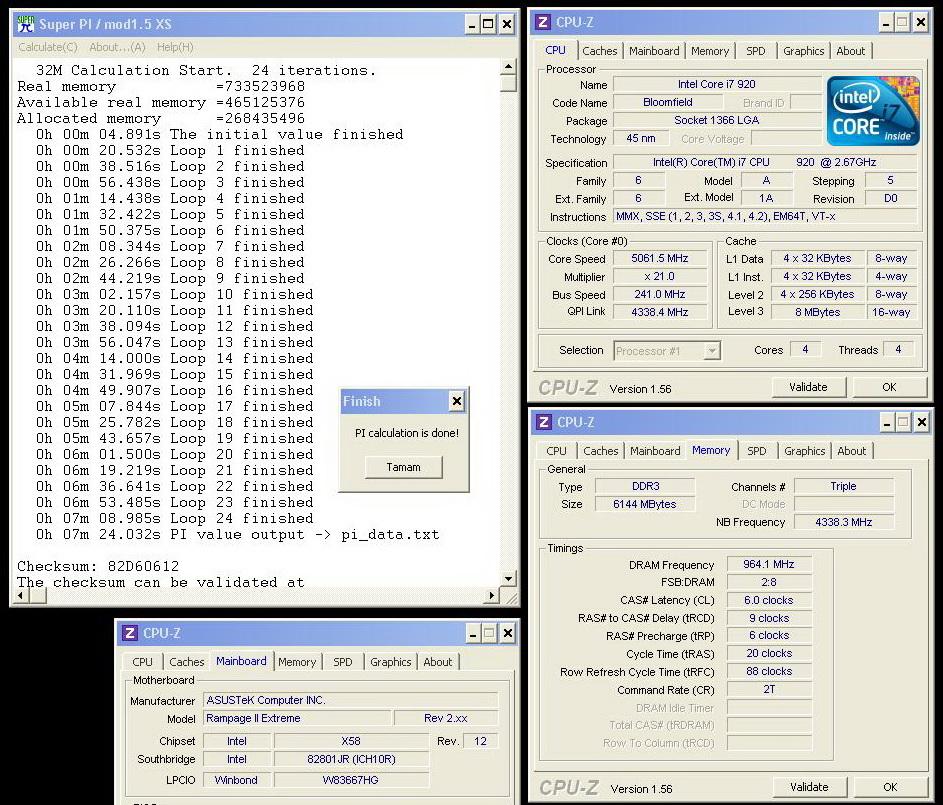
Task: Minimize the Super PI window
Action: coord(472,25)
